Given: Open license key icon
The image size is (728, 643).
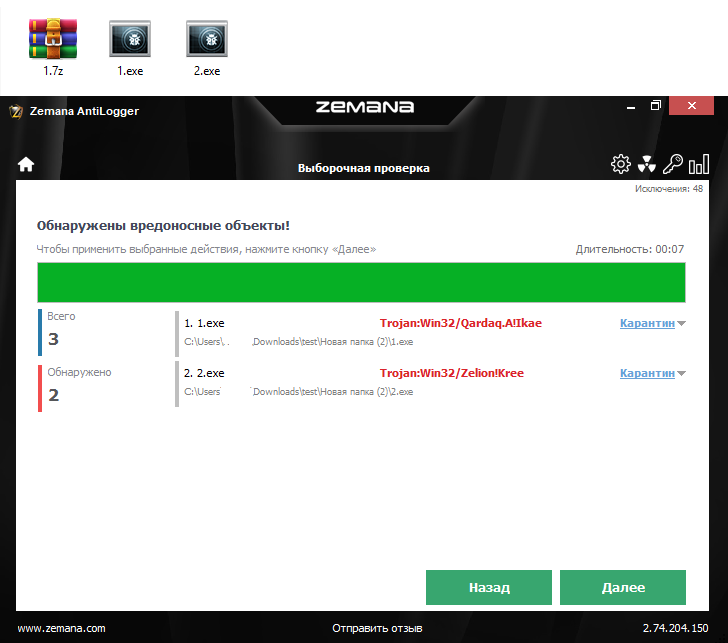Looking at the screenshot, I should 672,164.
